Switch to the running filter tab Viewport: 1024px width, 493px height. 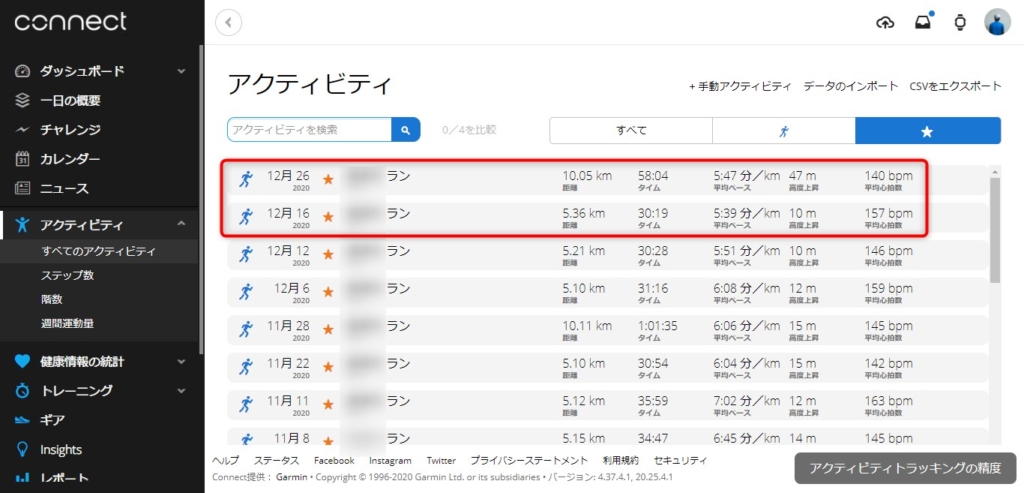coord(783,131)
